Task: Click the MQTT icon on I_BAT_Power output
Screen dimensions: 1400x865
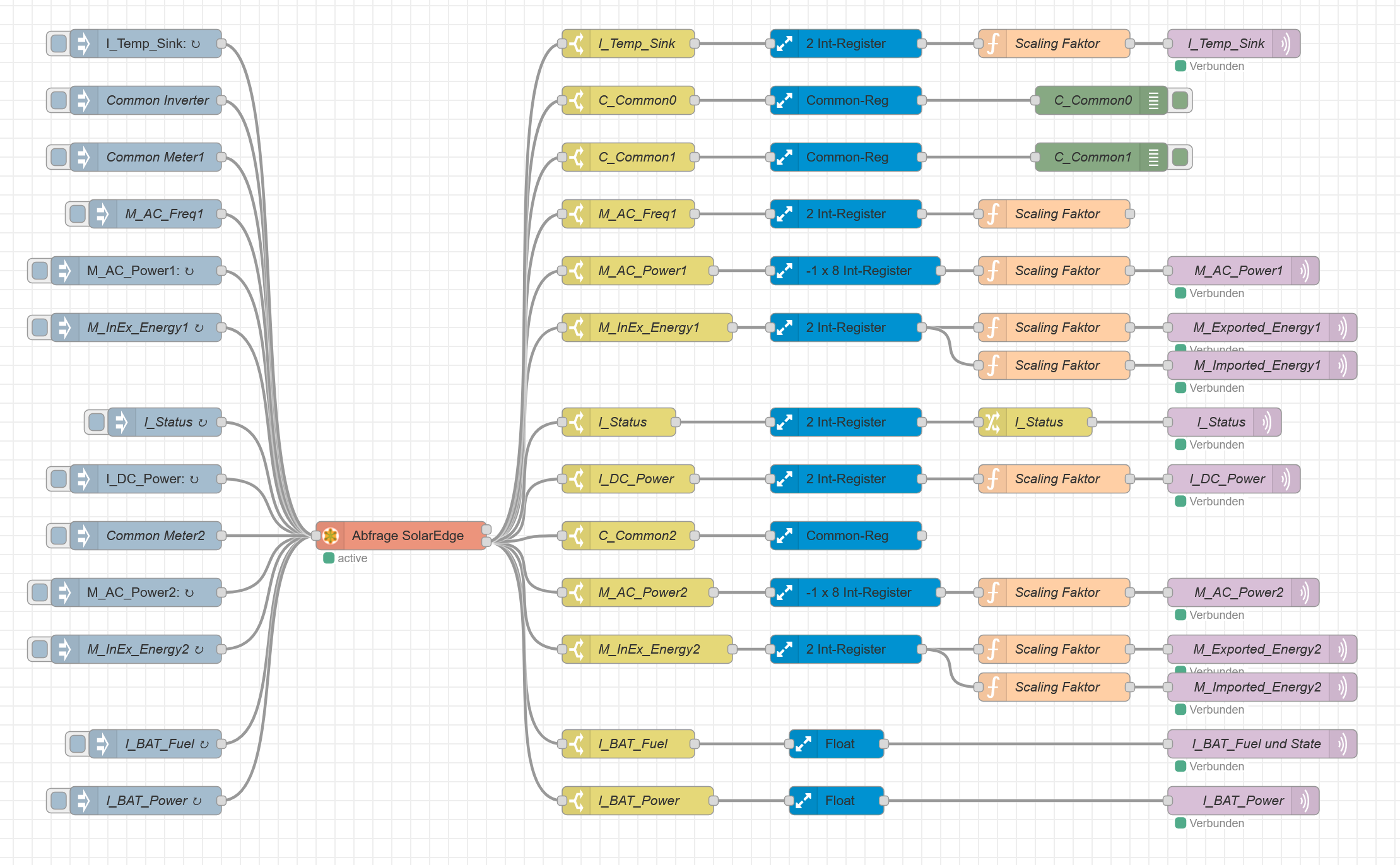Action: (x=1304, y=801)
